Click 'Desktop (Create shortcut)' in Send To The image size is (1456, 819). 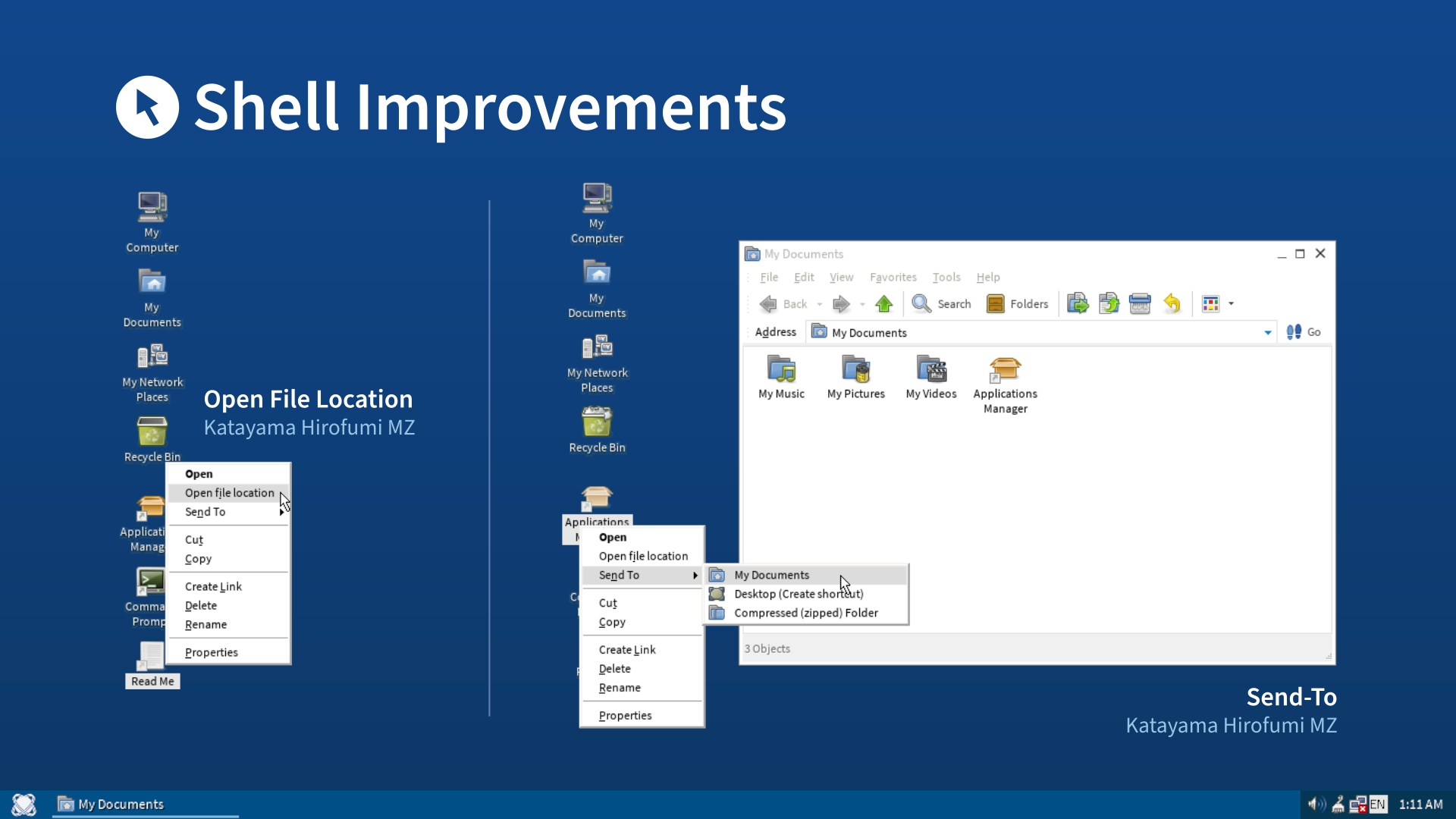[798, 593]
